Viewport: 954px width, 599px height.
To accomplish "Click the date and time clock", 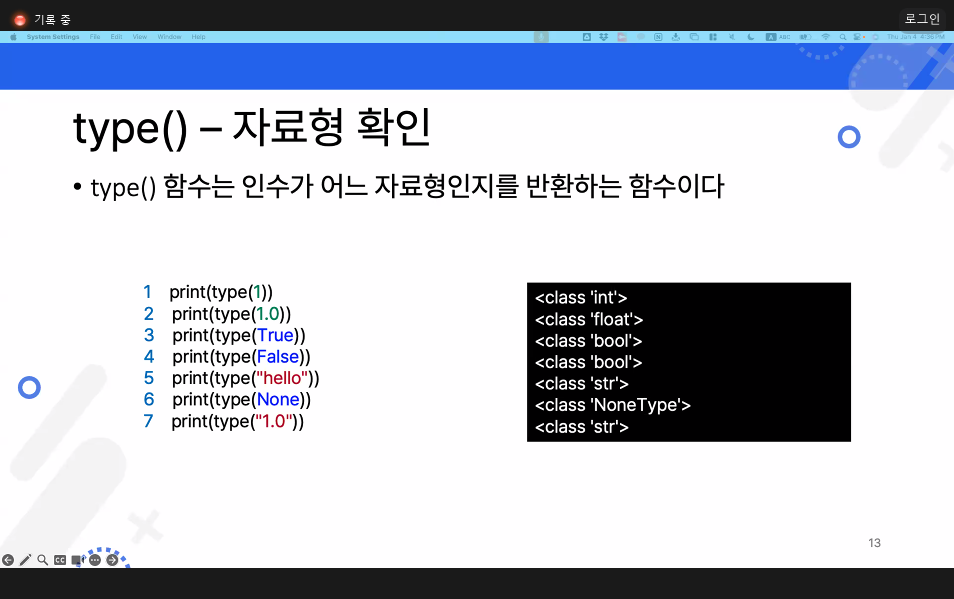I will coord(916,37).
